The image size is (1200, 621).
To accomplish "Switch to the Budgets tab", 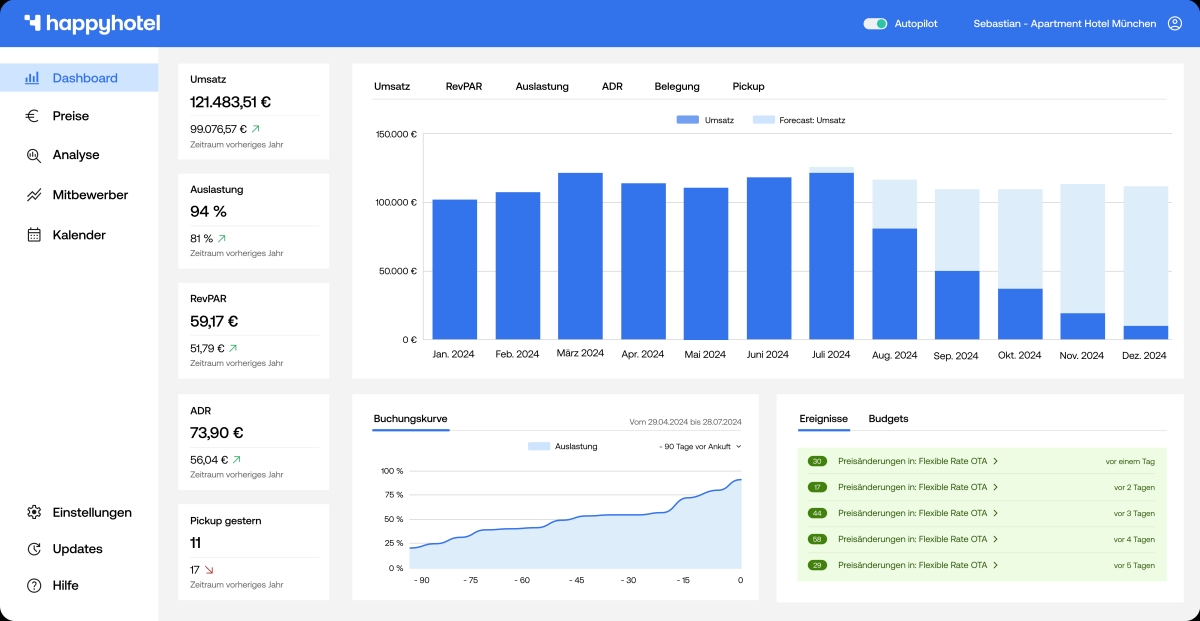I will (888, 418).
